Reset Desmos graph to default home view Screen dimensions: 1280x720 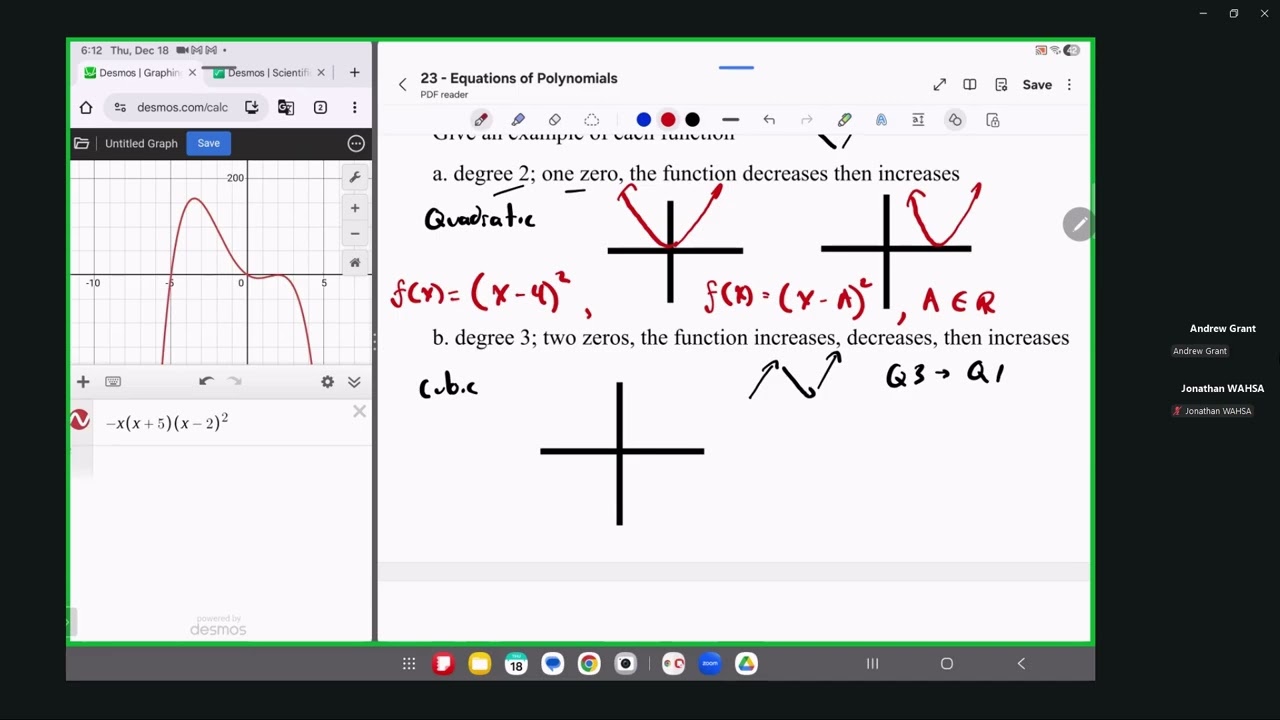point(355,263)
